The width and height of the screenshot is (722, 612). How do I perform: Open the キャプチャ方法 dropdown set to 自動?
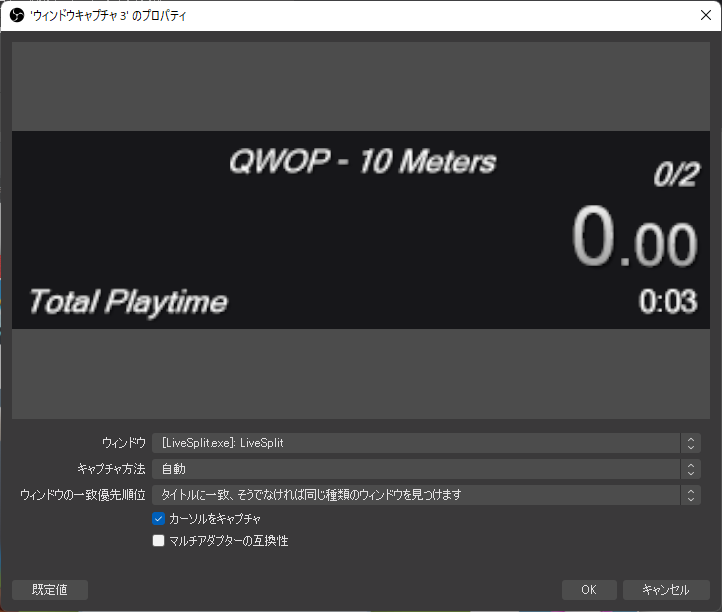426,469
